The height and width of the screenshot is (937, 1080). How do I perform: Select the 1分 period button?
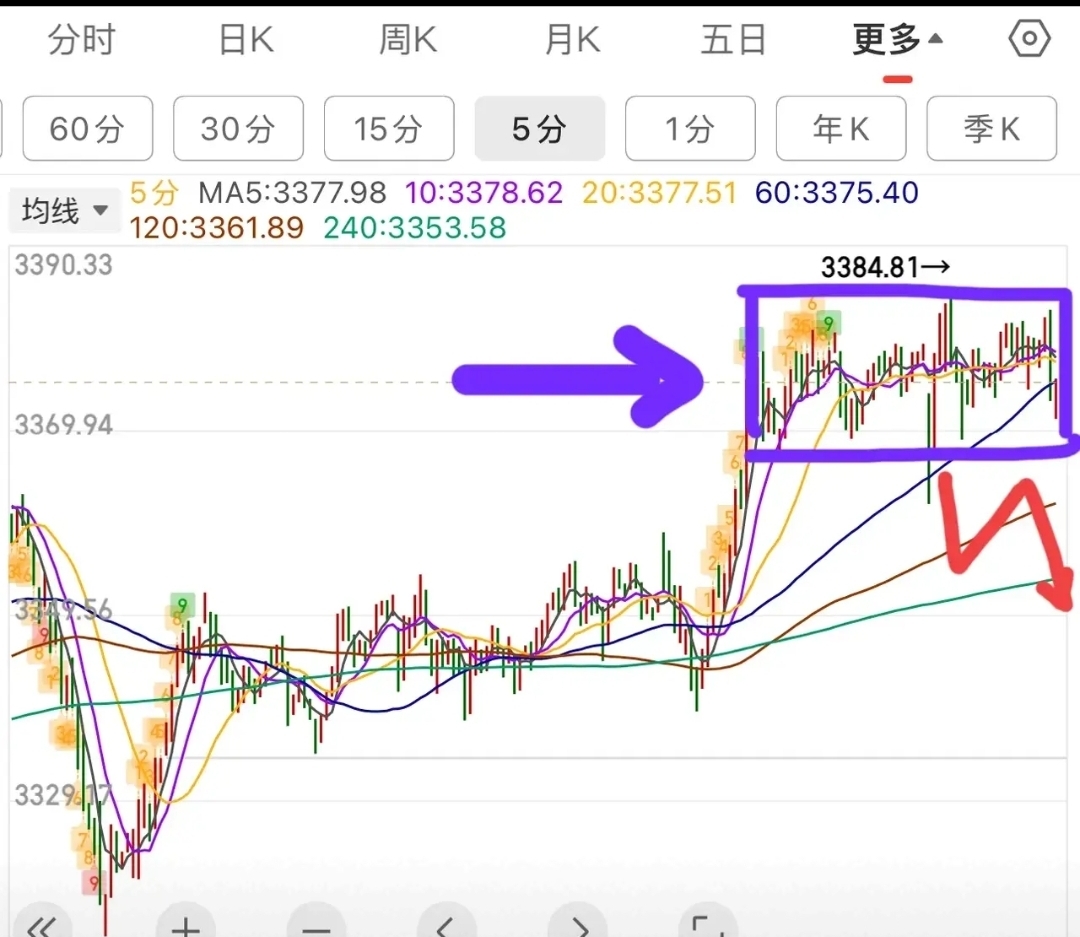pyautogui.click(x=690, y=129)
